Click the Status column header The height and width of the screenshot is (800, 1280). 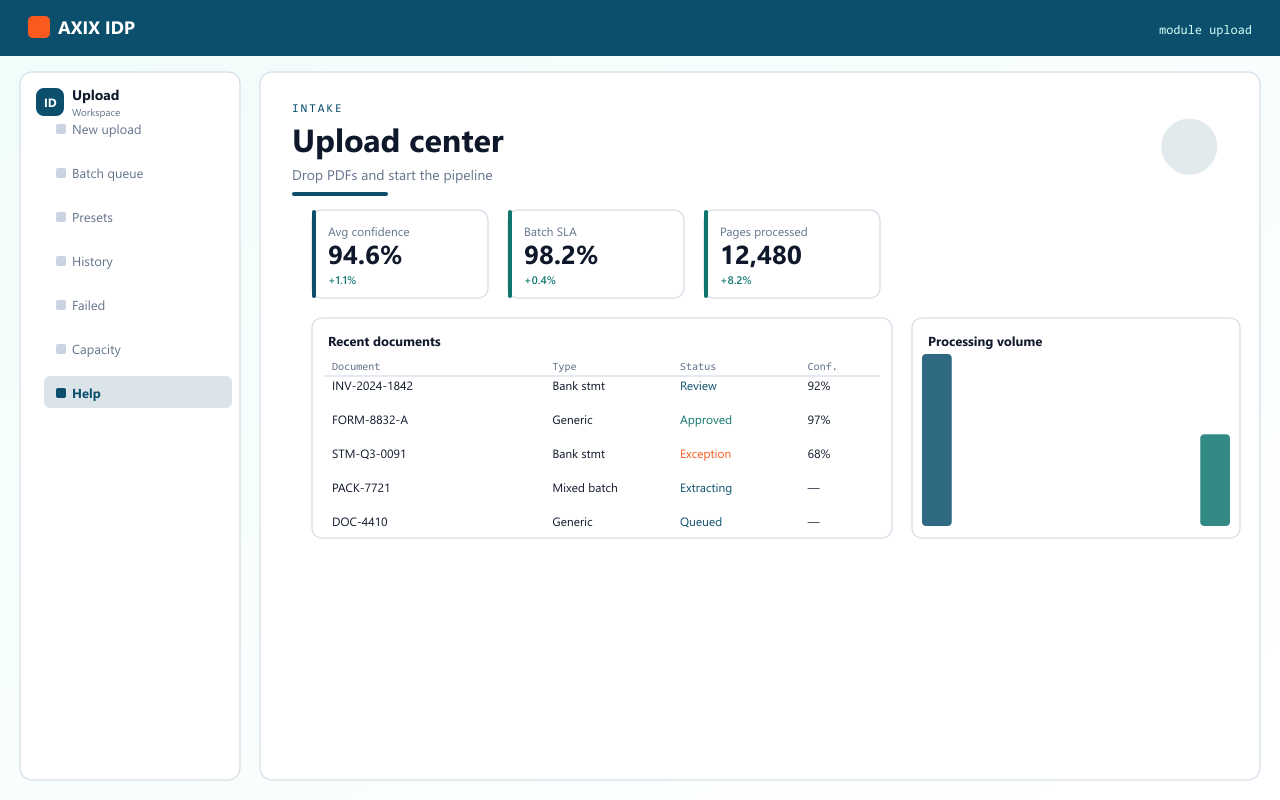tap(698, 367)
